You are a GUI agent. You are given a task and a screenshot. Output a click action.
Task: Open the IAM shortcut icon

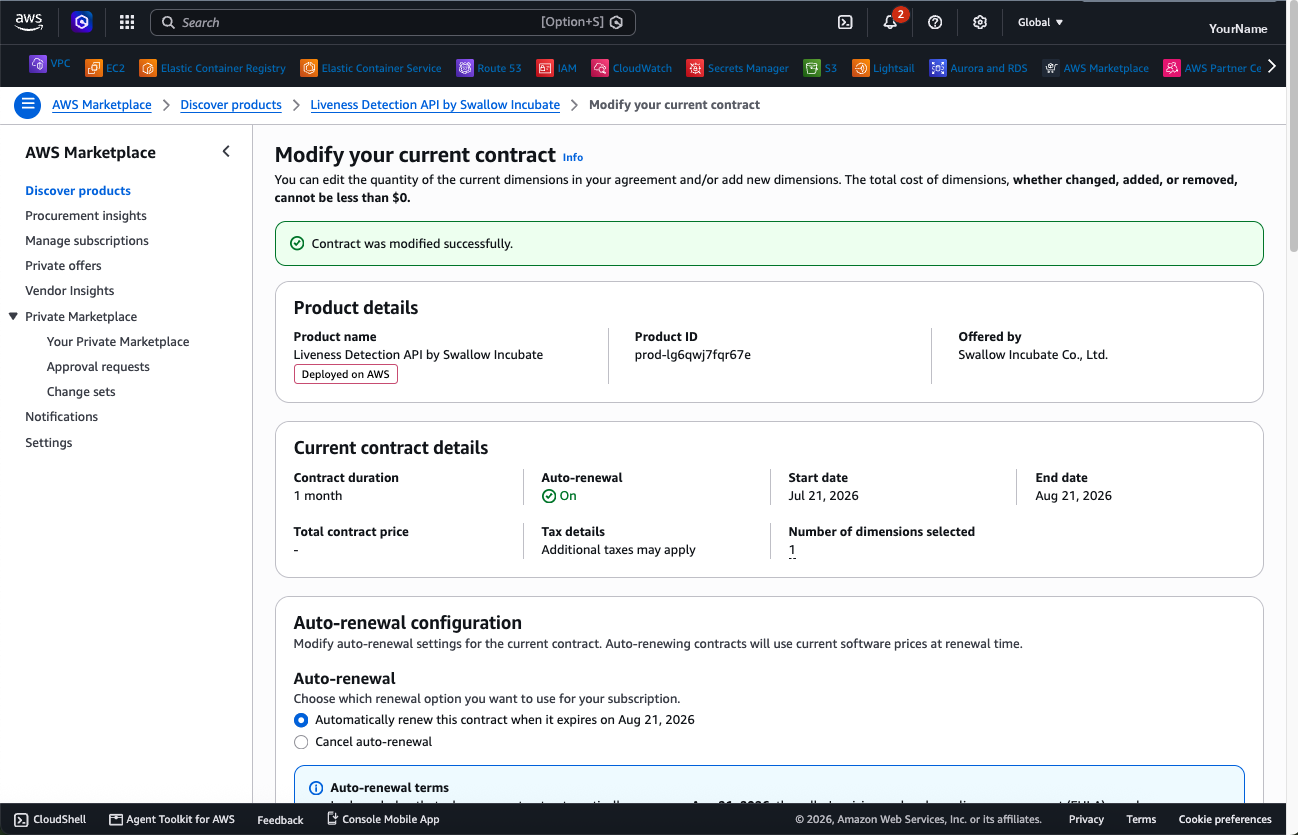pos(545,68)
